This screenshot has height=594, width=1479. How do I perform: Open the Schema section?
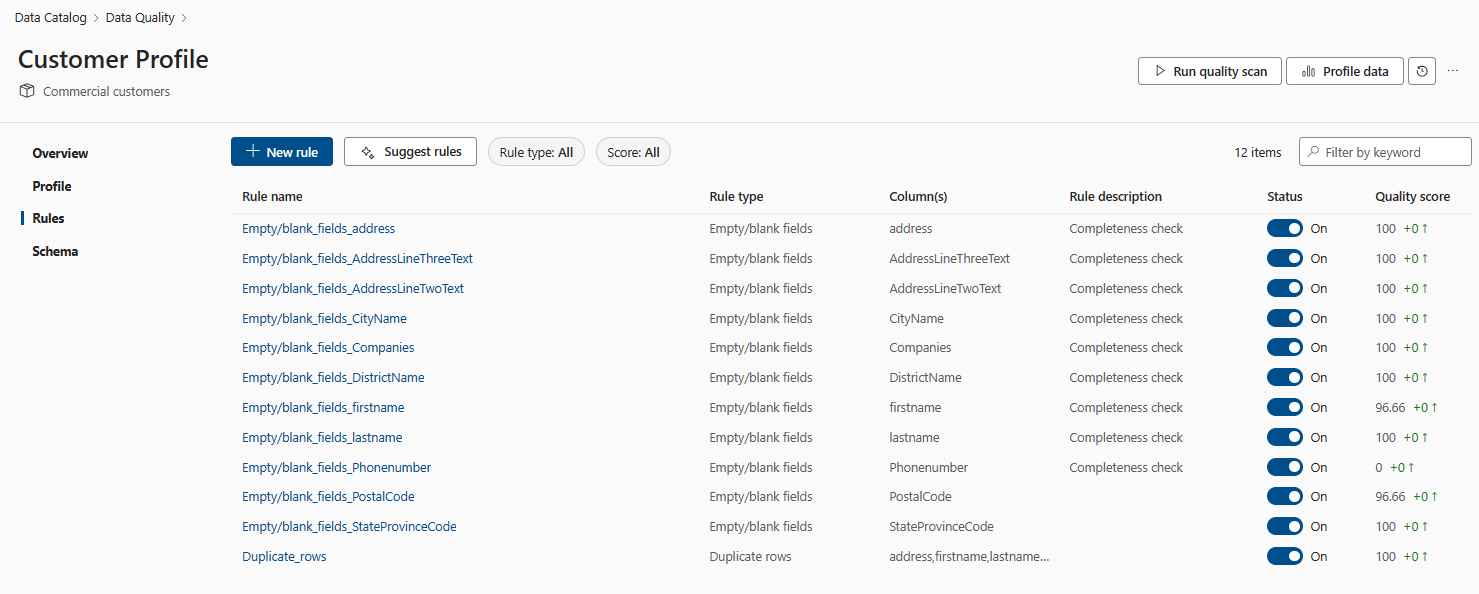tap(55, 251)
